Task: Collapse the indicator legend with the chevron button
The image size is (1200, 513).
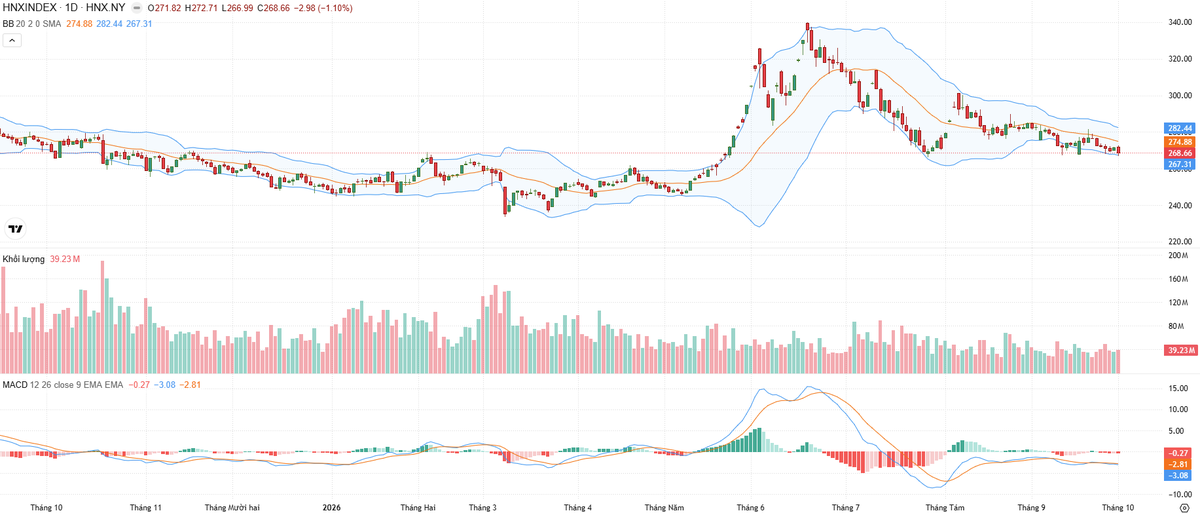Action: pyautogui.click(x=12, y=40)
